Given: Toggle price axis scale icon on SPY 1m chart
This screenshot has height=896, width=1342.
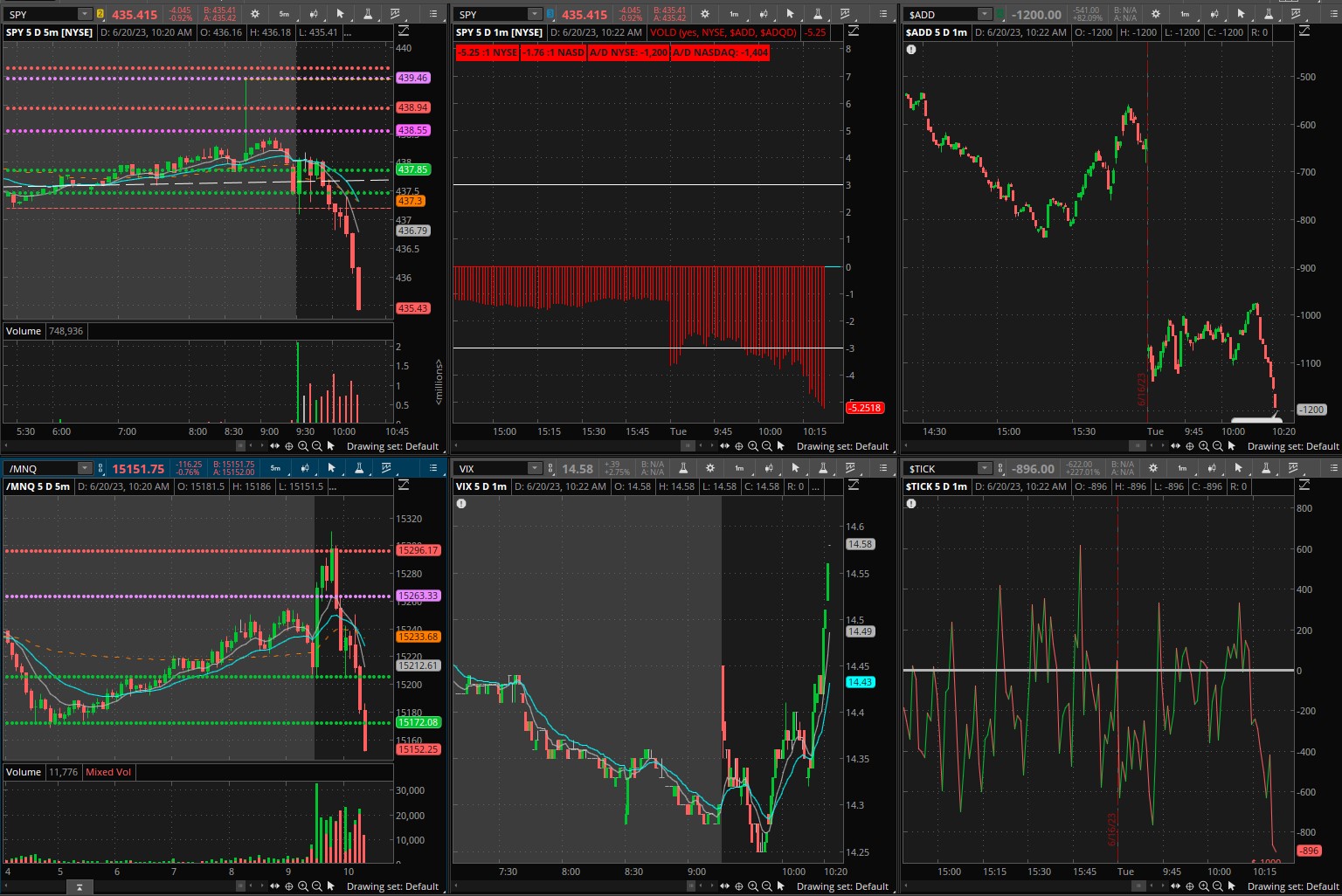Looking at the screenshot, I should (x=854, y=31).
